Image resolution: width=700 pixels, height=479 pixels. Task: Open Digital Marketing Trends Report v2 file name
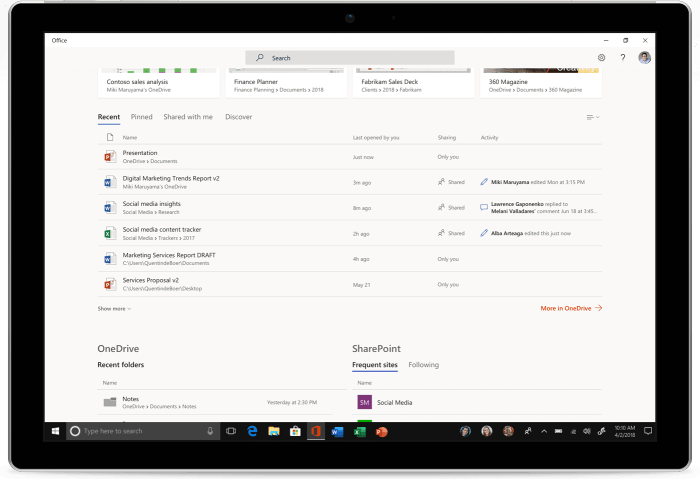pos(171,178)
